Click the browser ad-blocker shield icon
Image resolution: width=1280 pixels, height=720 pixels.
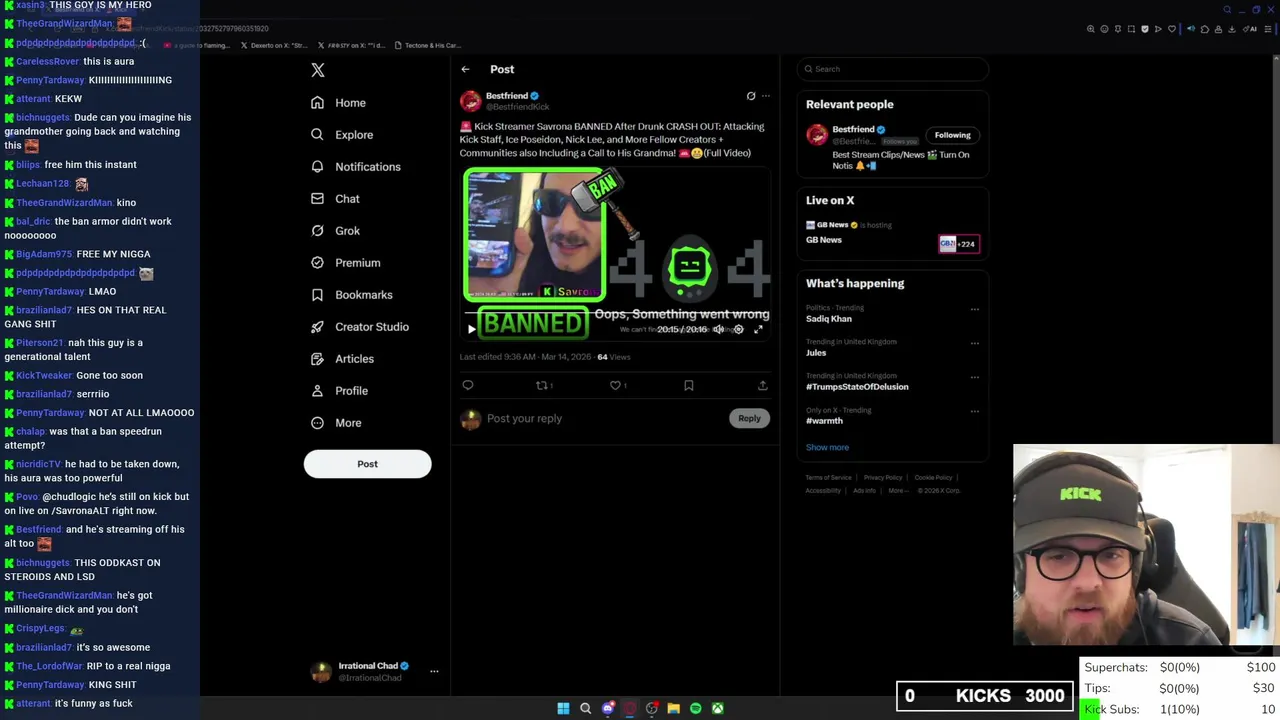click(1145, 29)
